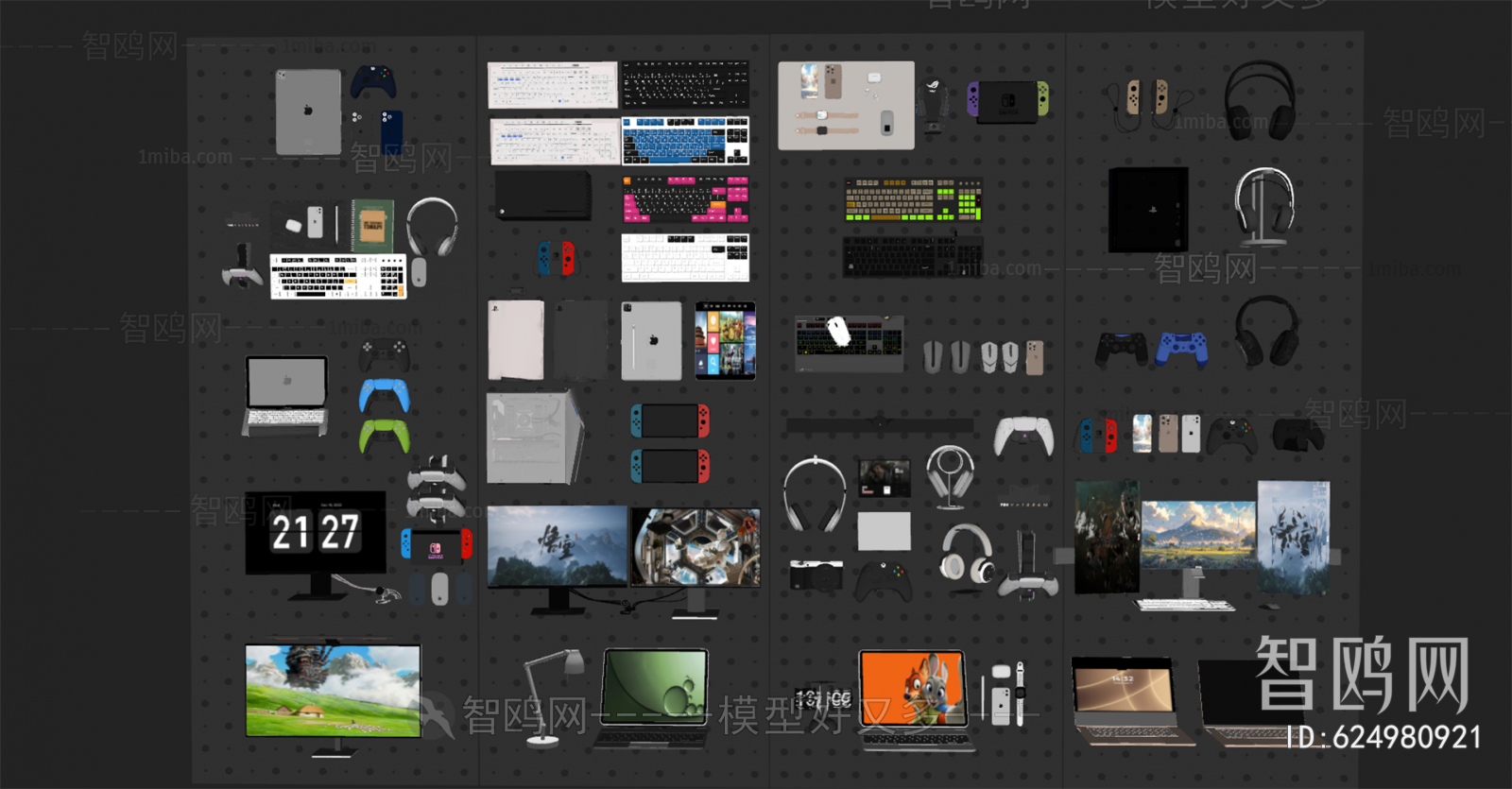This screenshot has height=789, width=1512.
Task: Click the tablet with green bubble wallpaper
Action: (656, 689)
